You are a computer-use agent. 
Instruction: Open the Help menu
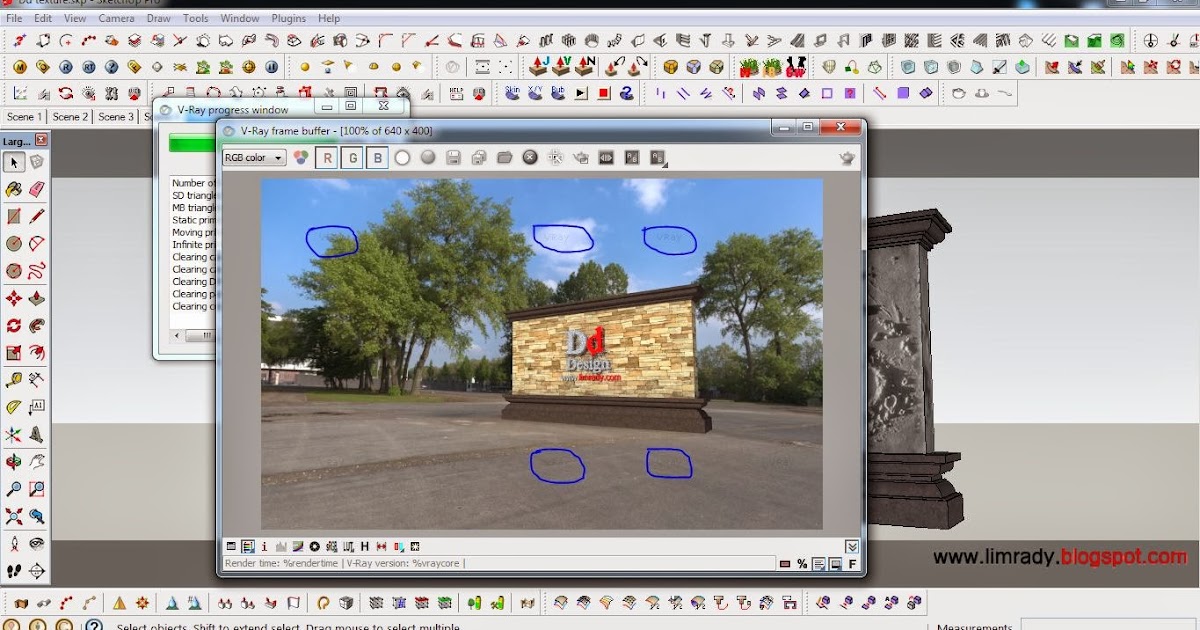coord(329,18)
